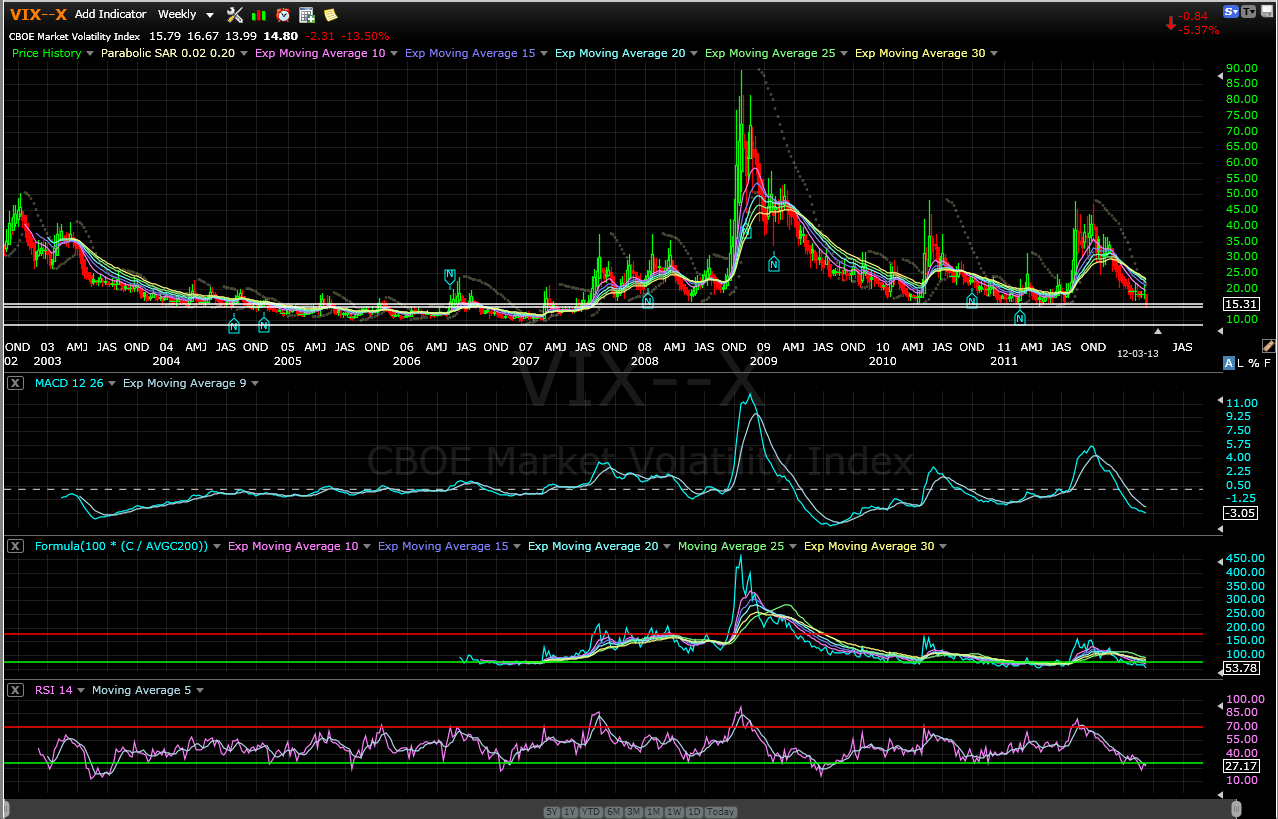Click the 53.78 formula value label
Viewport: 1278px width, 819px height.
[x=1241, y=667]
